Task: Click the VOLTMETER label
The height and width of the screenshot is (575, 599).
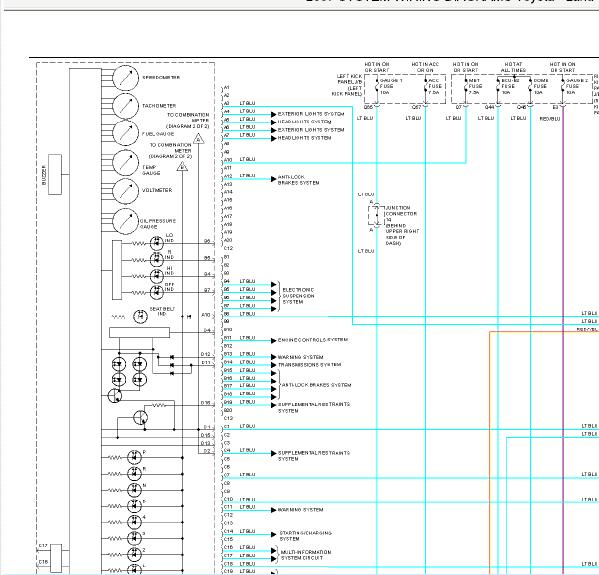Action: [157, 190]
